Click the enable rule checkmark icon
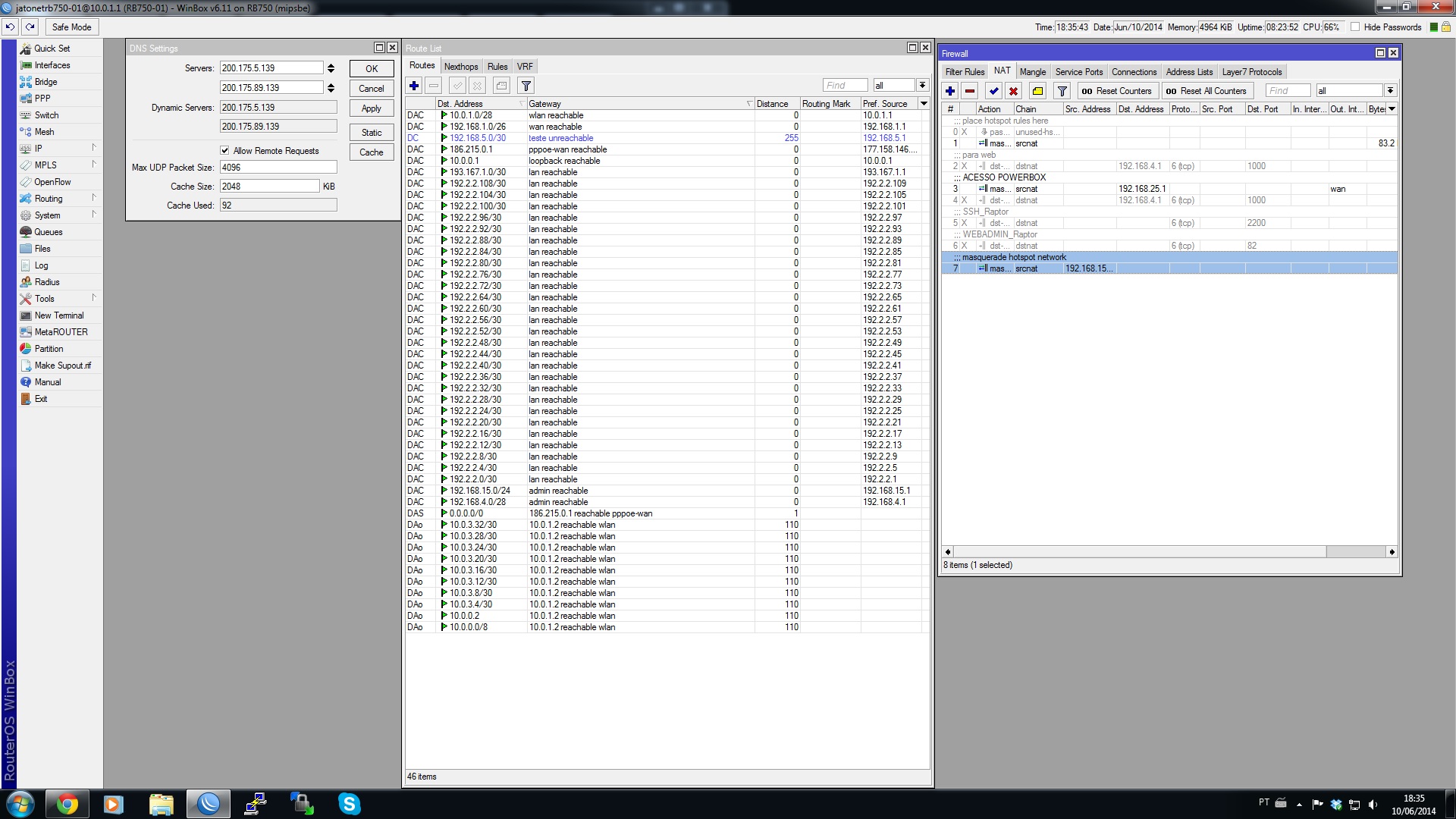The image size is (1456, 819). tap(993, 91)
